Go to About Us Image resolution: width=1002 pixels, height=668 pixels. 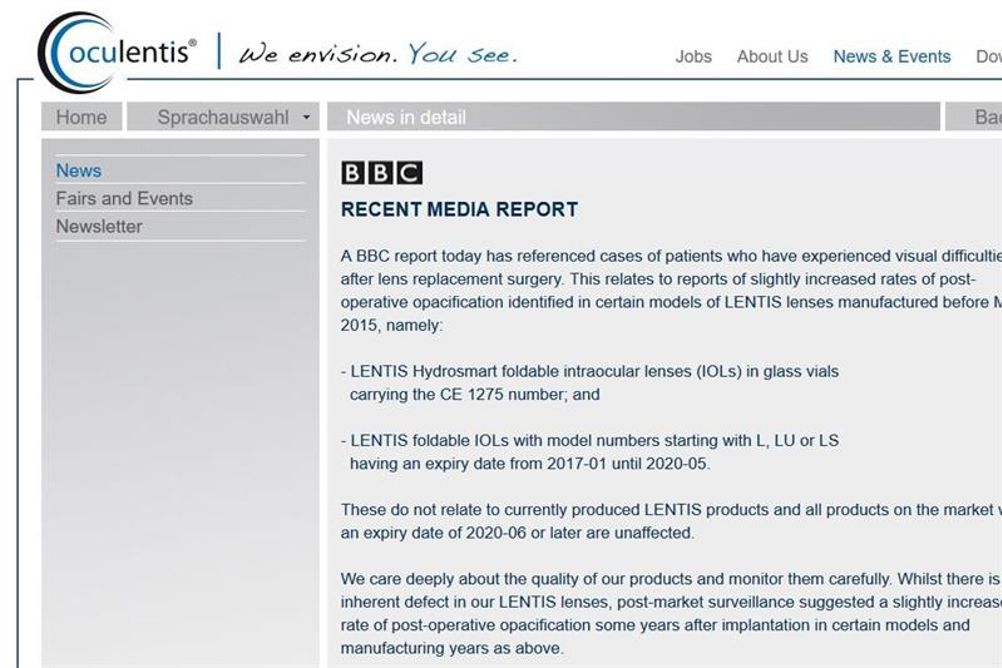coord(772,56)
